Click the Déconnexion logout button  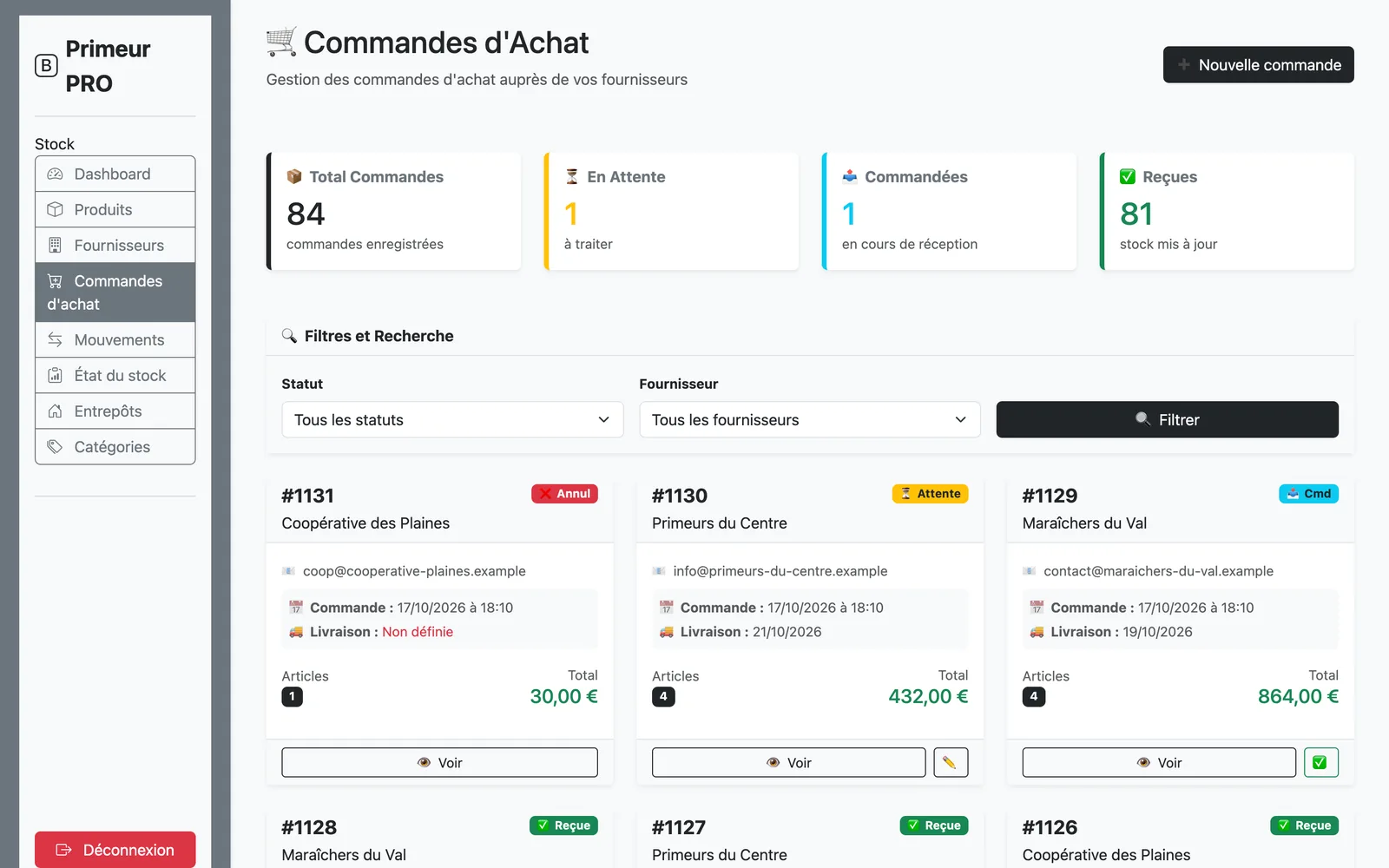point(115,850)
